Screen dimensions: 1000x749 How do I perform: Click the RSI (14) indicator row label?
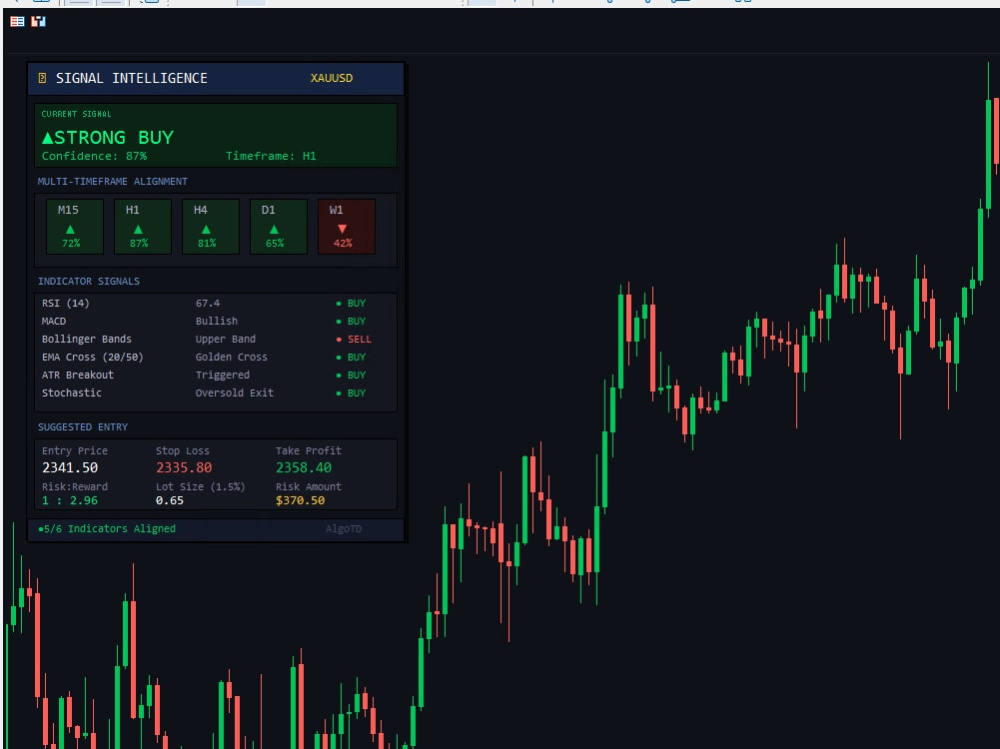(66, 303)
